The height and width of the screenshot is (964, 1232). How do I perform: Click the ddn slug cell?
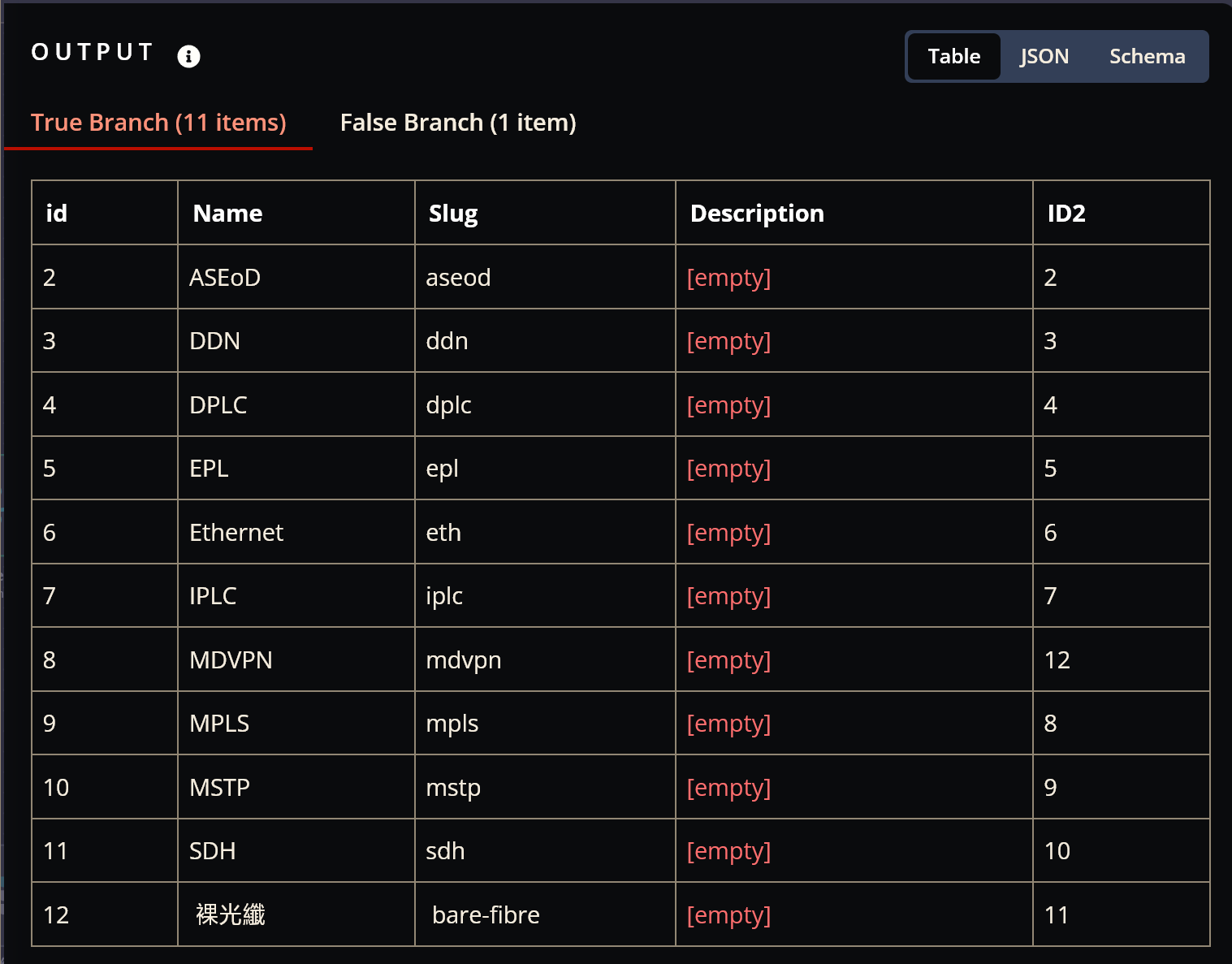(x=545, y=340)
